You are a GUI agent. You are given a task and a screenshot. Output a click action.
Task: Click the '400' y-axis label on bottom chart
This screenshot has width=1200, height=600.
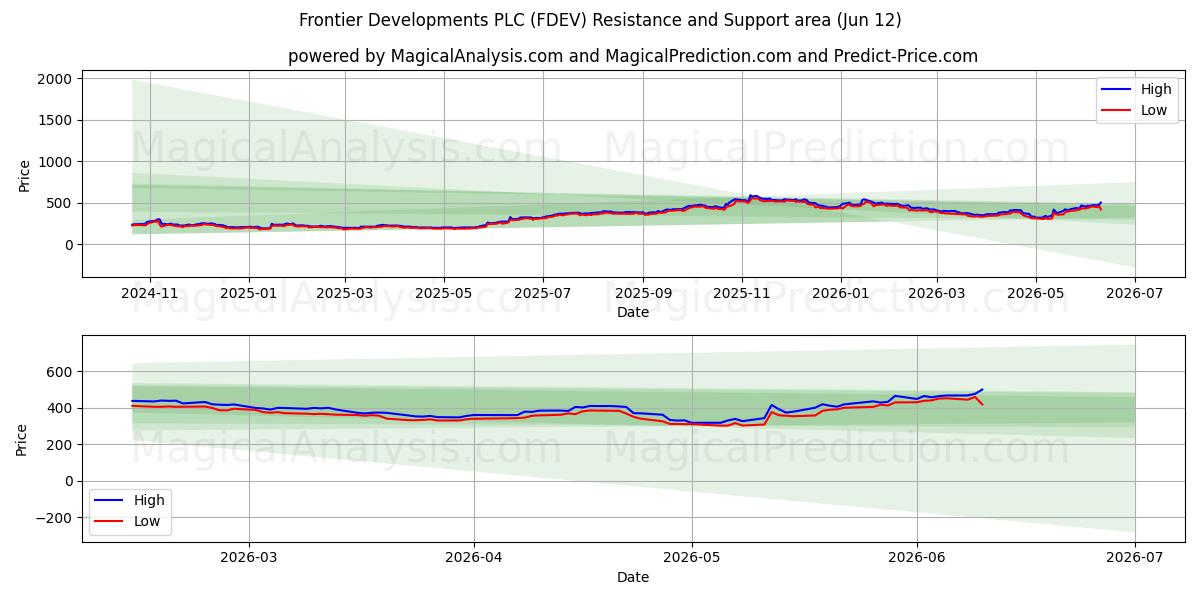point(60,408)
